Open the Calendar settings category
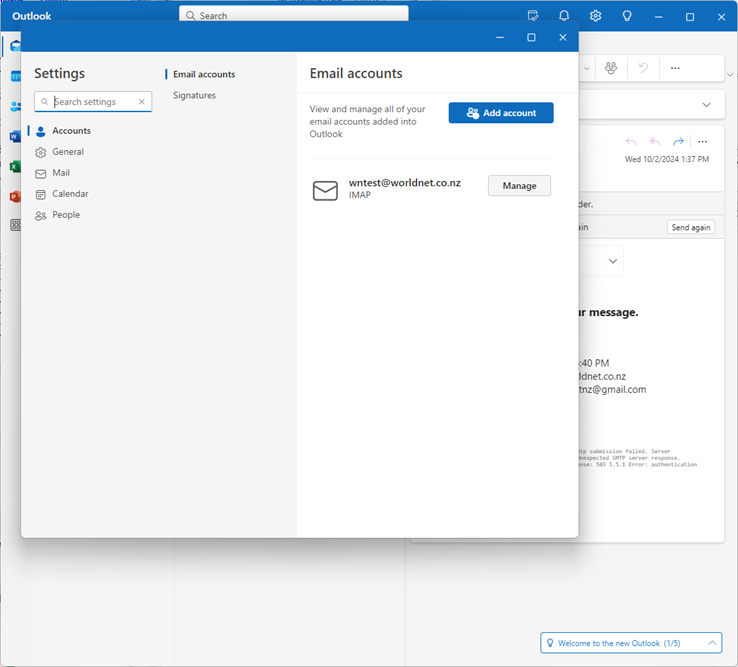This screenshot has width=738, height=667. coord(70,194)
